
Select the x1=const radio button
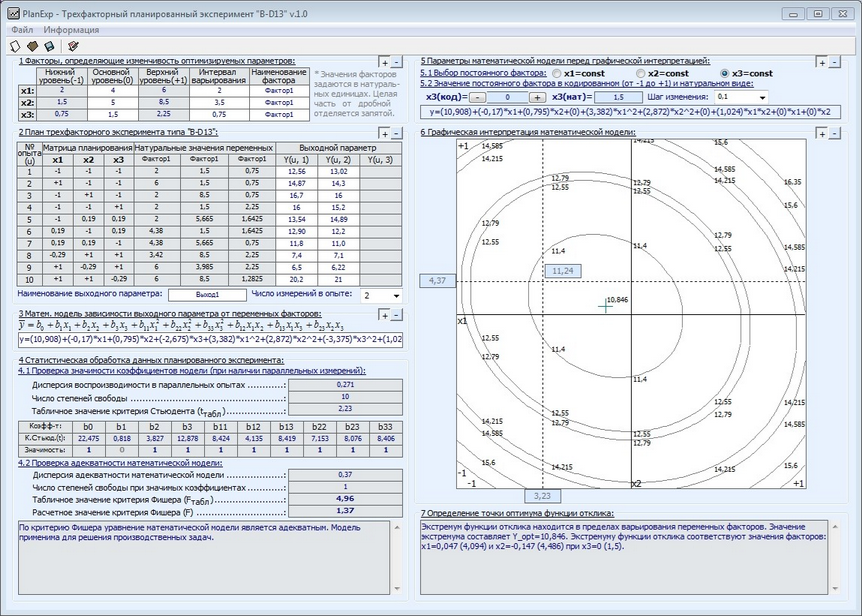point(556,73)
